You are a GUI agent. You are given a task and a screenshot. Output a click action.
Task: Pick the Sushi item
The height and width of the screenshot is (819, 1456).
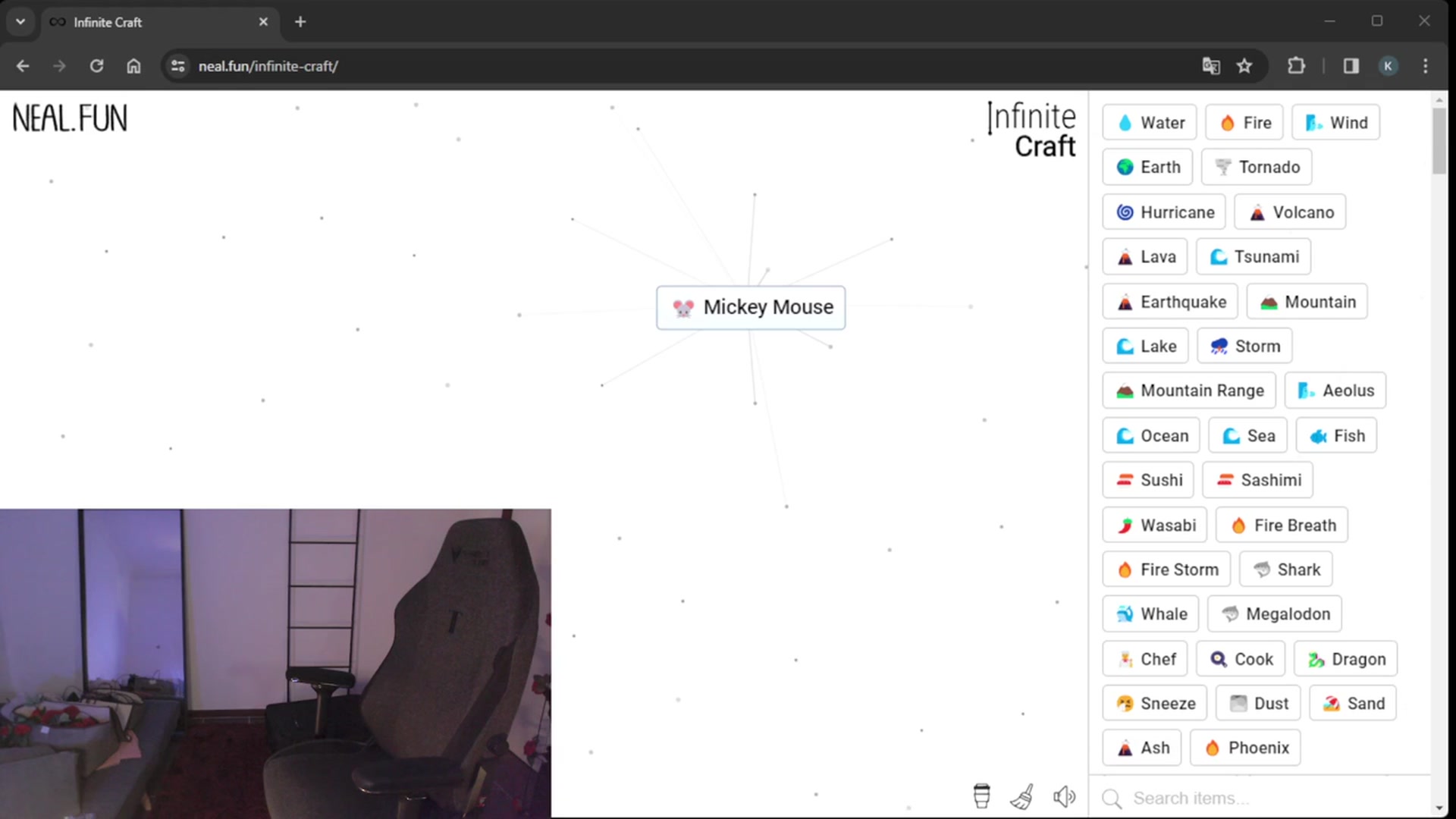pos(1148,480)
